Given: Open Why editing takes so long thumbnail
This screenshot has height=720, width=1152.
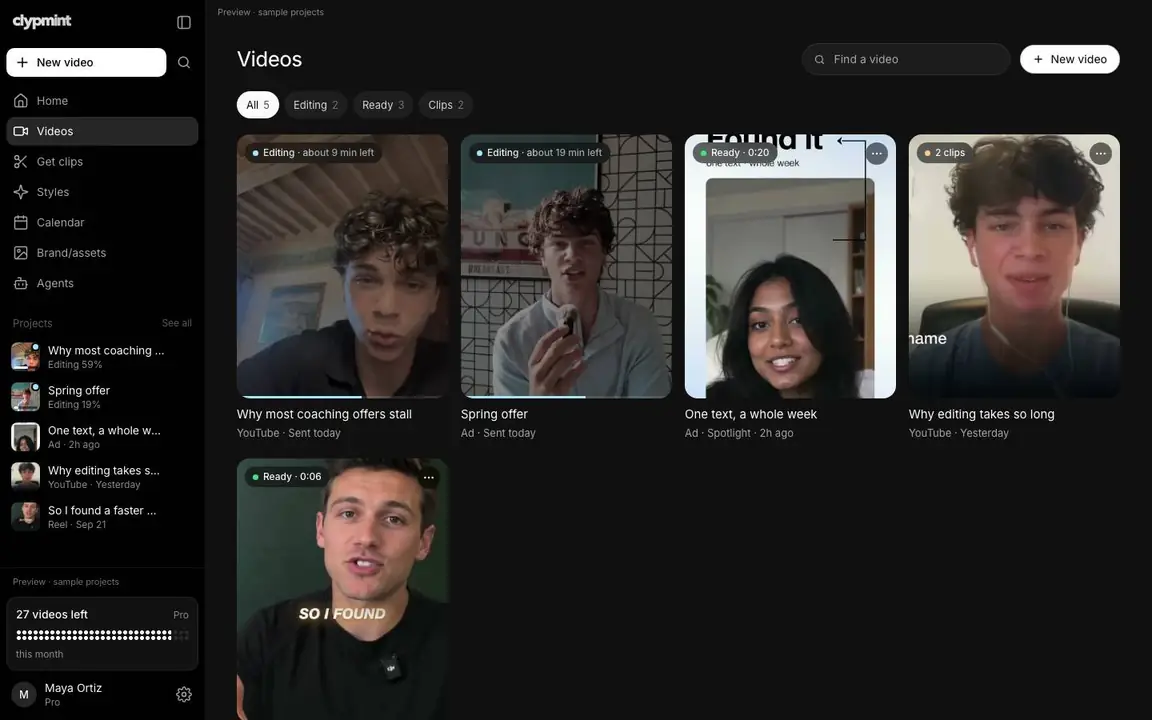Looking at the screenshot, I should (x=1014, y=266).
